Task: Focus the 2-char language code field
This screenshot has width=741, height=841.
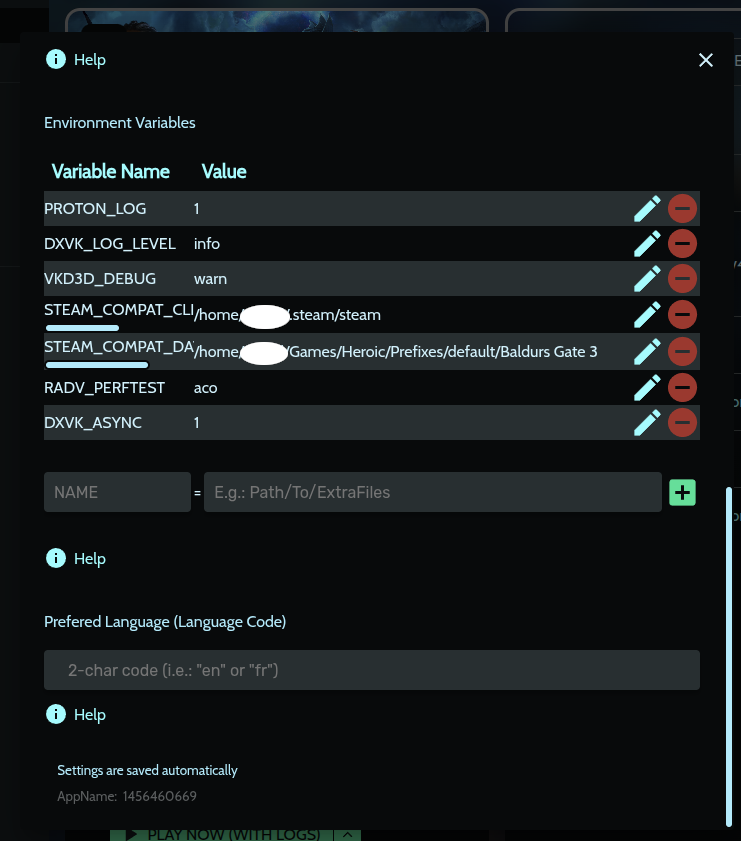Action: pyautogui.click(x=371, y=670)
